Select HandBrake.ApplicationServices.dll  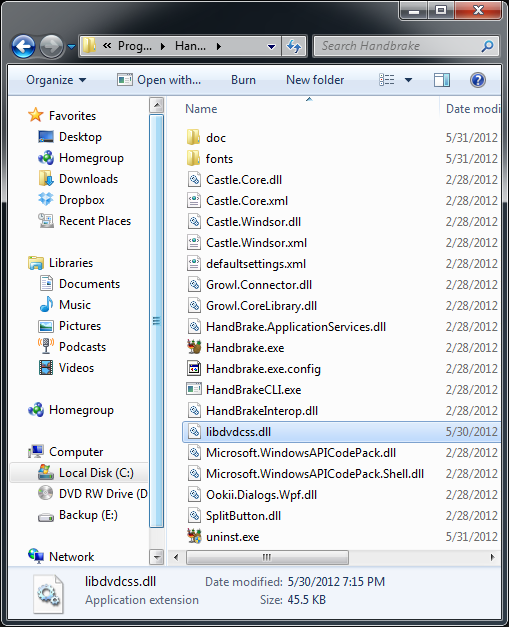pos(296,327)
